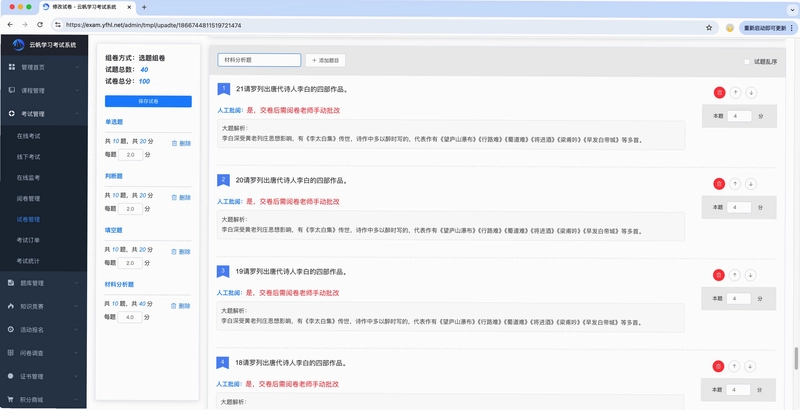The width and height of the screenshot is (800, 410).
Task: Click the 题库管理 icon in sidebar
Action: pyautogui.click(x=11, y=283)
